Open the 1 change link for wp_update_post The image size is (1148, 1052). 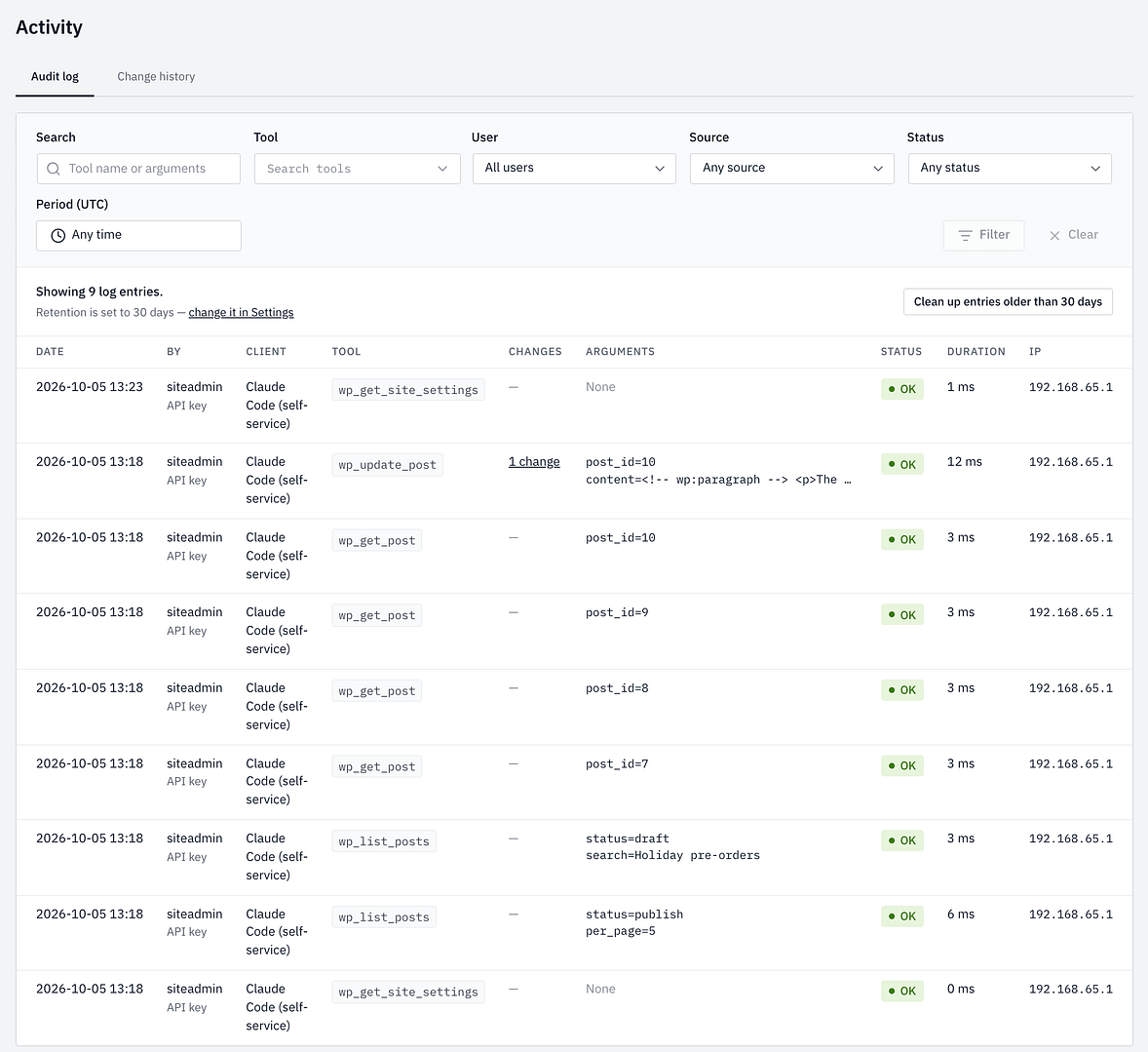click(534, 461)
